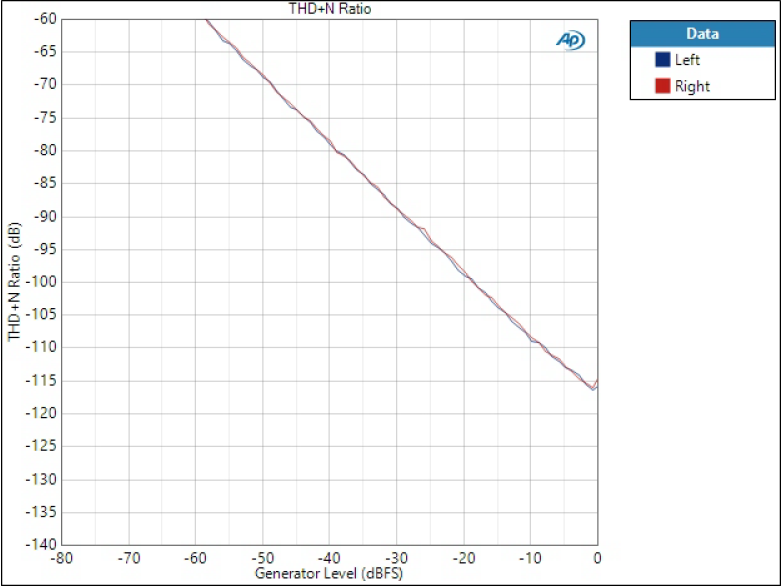Click the -85 tick on the vertical axis
Image resolution: width=783 pixels, height=586 pixels.
click(x=45, y=183)
